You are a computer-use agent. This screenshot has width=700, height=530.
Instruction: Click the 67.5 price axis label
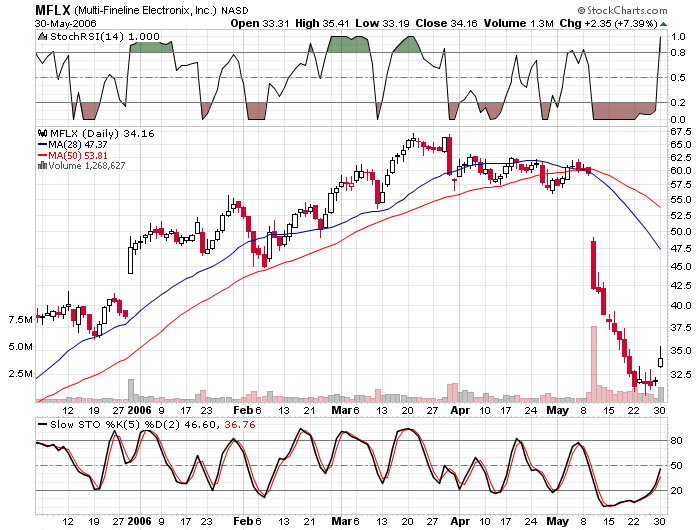pyautogui.click(x=681, y=132)
